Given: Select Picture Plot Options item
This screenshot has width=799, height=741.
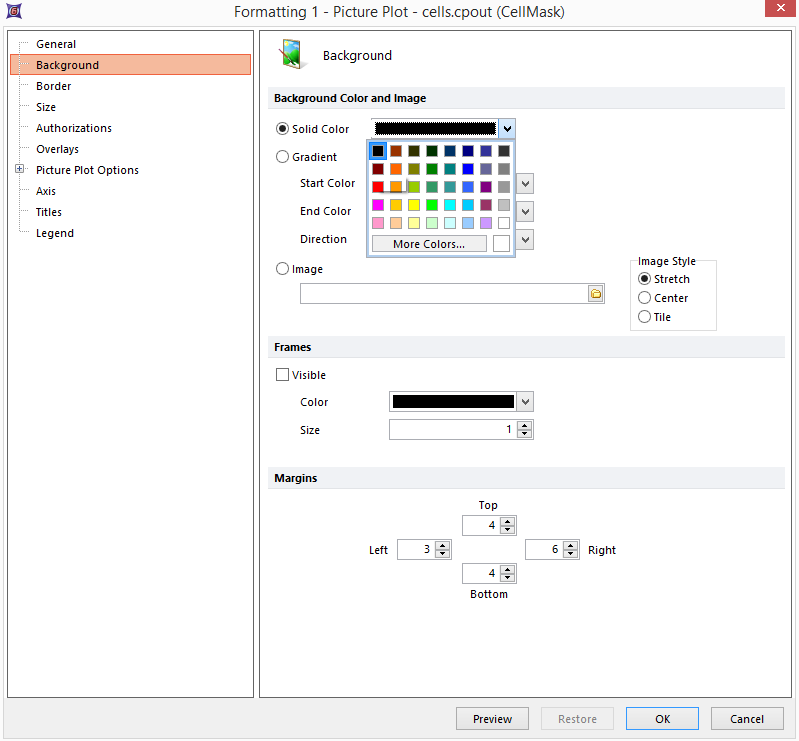Looking at the screenshot, I should click(87, 170).
